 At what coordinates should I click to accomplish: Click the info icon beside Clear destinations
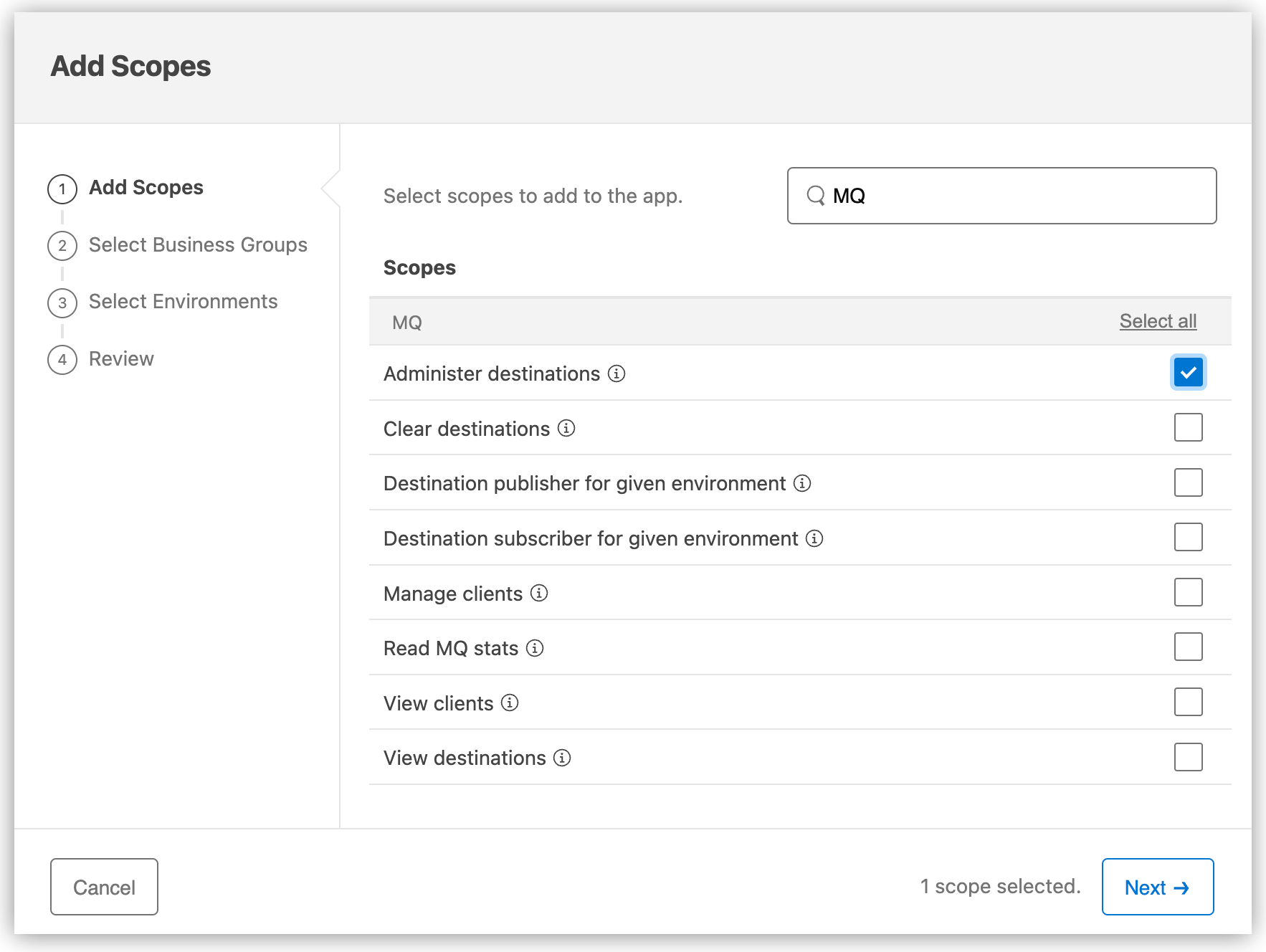click(x=566, y=429)
